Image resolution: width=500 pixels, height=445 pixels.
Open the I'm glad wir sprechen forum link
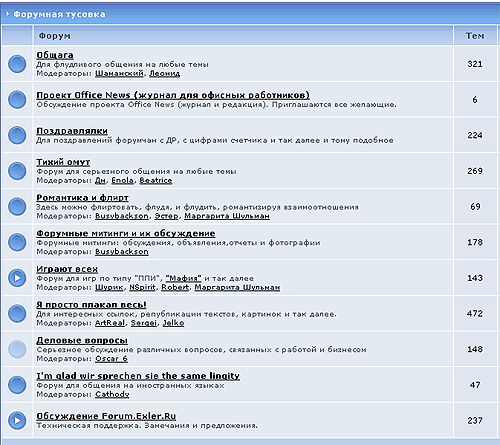[x=138, y=376]
